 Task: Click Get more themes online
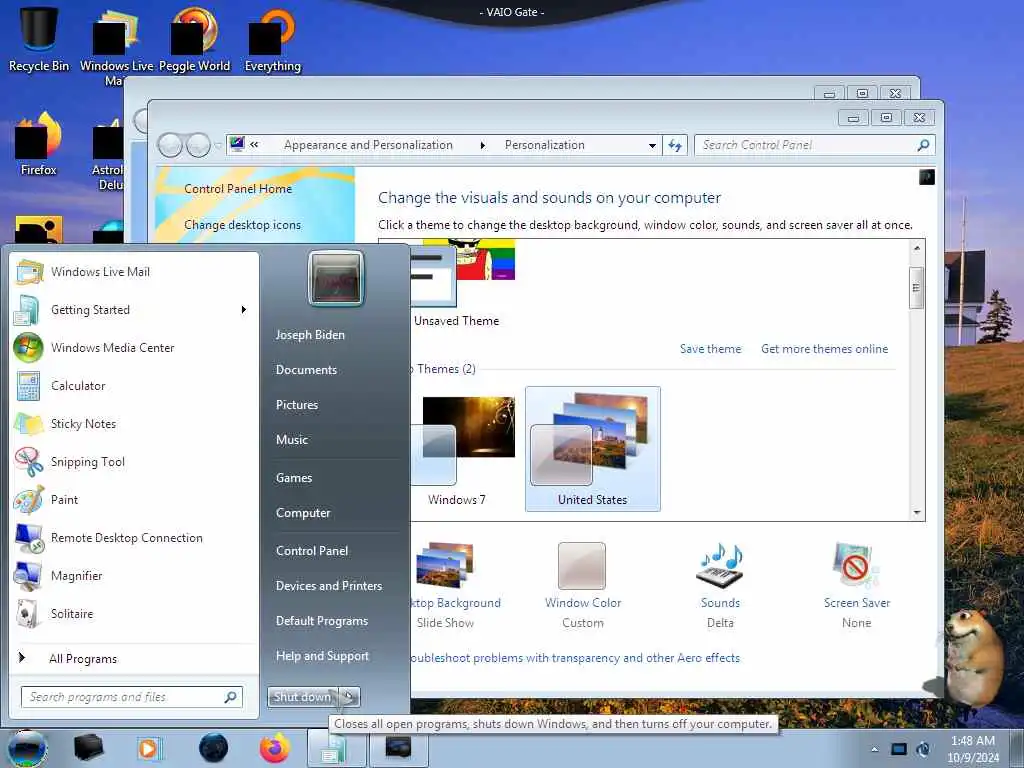pos(824,349)
